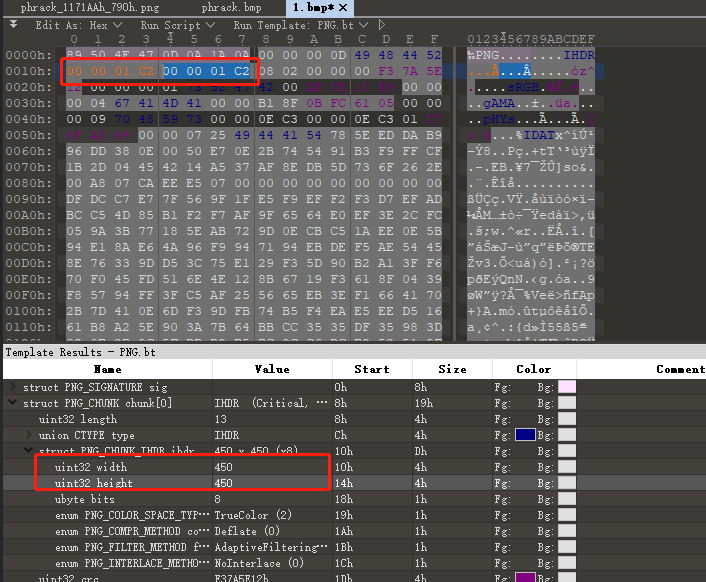Close the 1.bmp* tab
The image size is (706, 582).
click(343, 8)
